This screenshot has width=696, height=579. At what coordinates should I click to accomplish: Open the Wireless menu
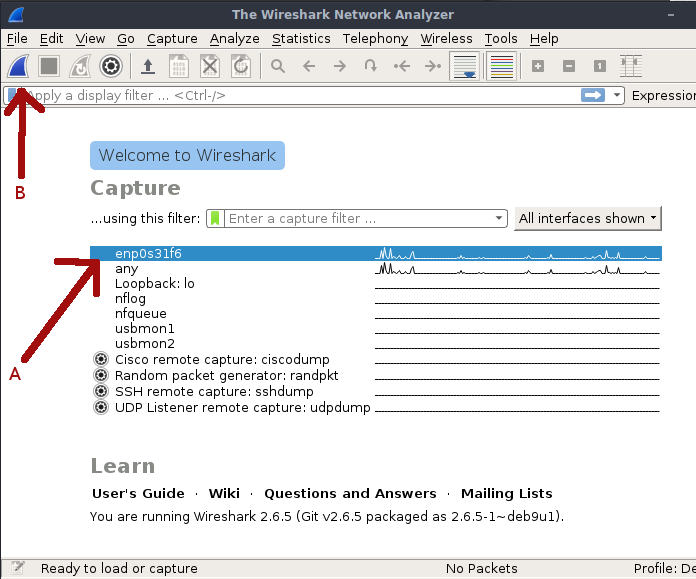tap(446, 39)
